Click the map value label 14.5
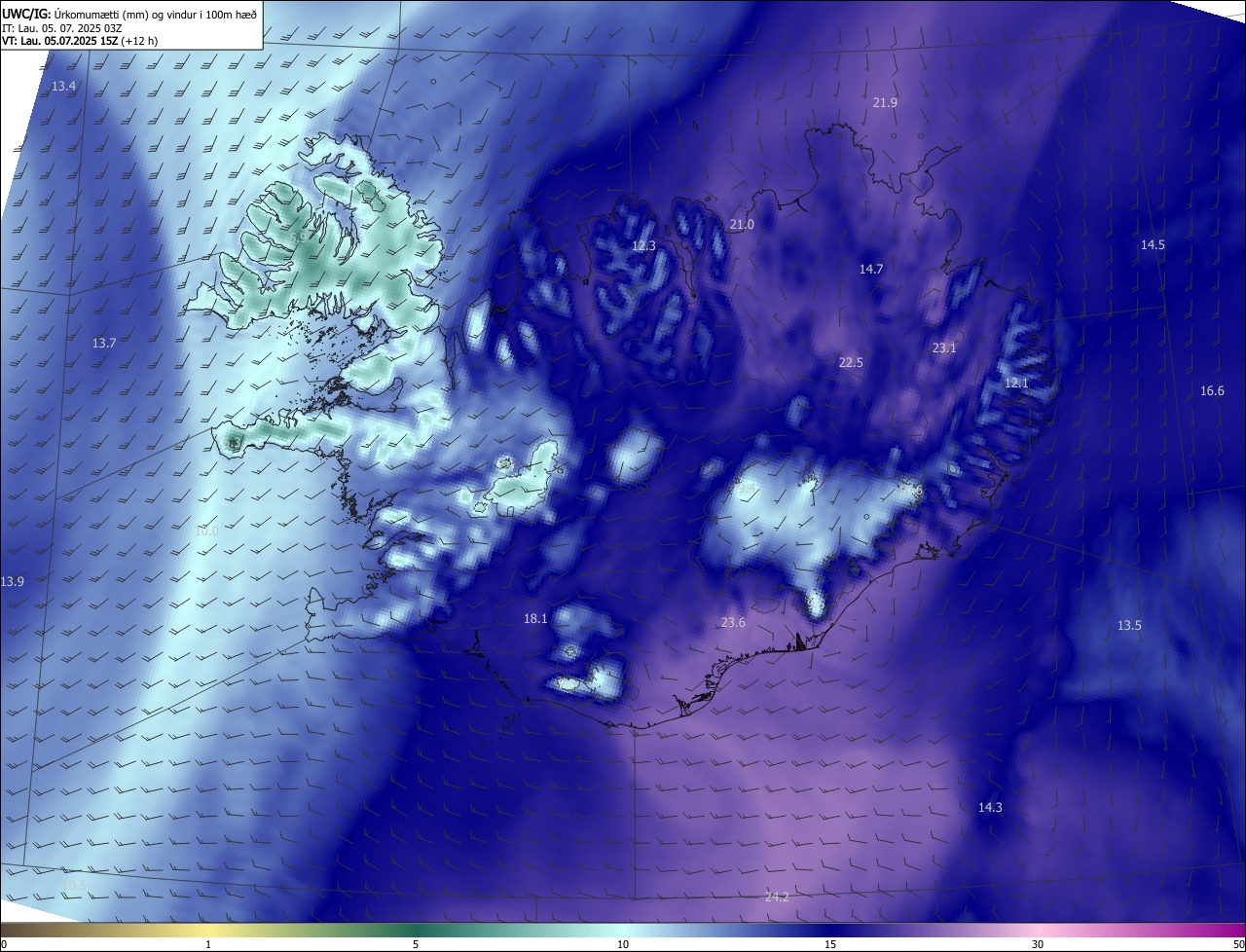 1153,245
